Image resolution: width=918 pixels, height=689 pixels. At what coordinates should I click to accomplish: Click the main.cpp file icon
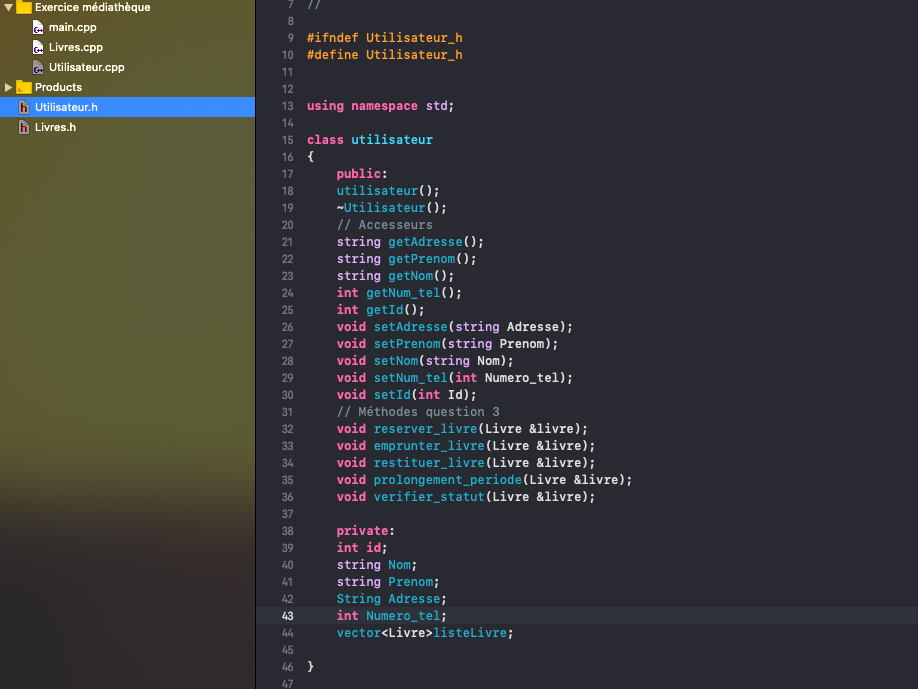pos(38,27)
